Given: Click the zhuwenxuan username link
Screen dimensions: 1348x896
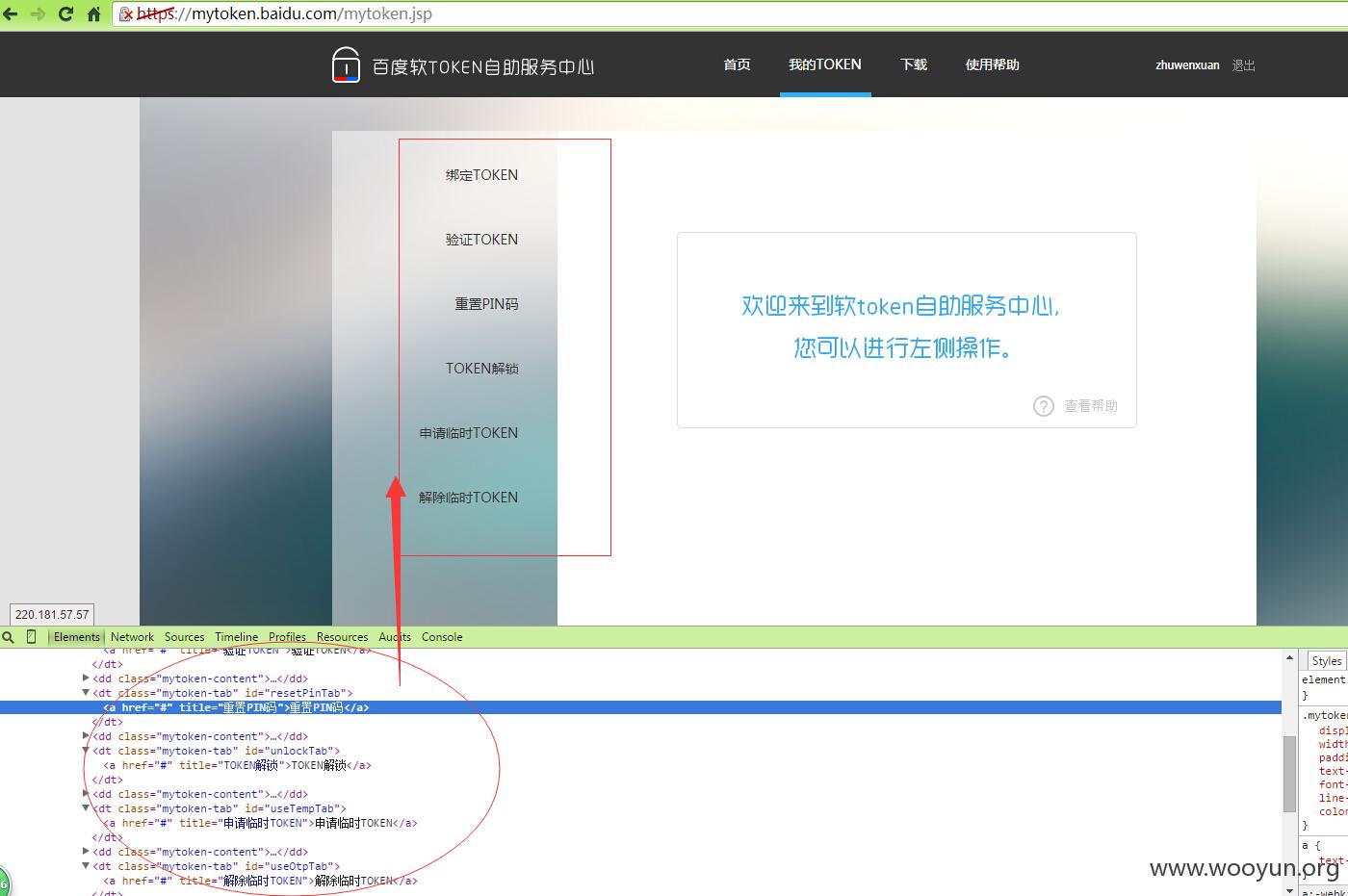Looking at the screenshot, I should pyautogui.click(x=1187, y=65).
